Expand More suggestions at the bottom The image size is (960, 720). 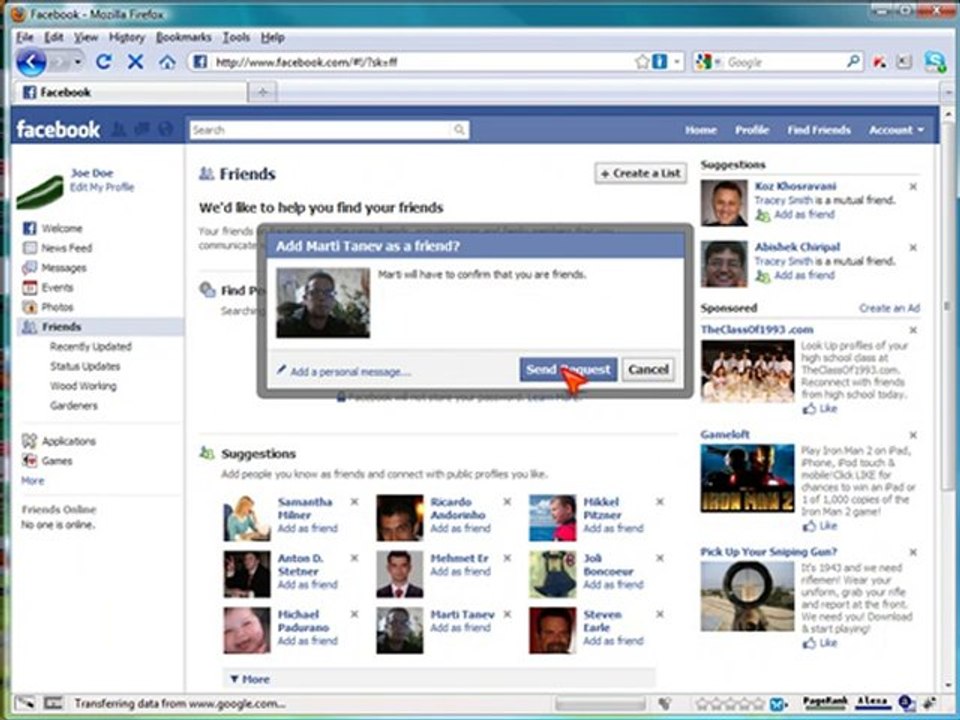point(250,679)
